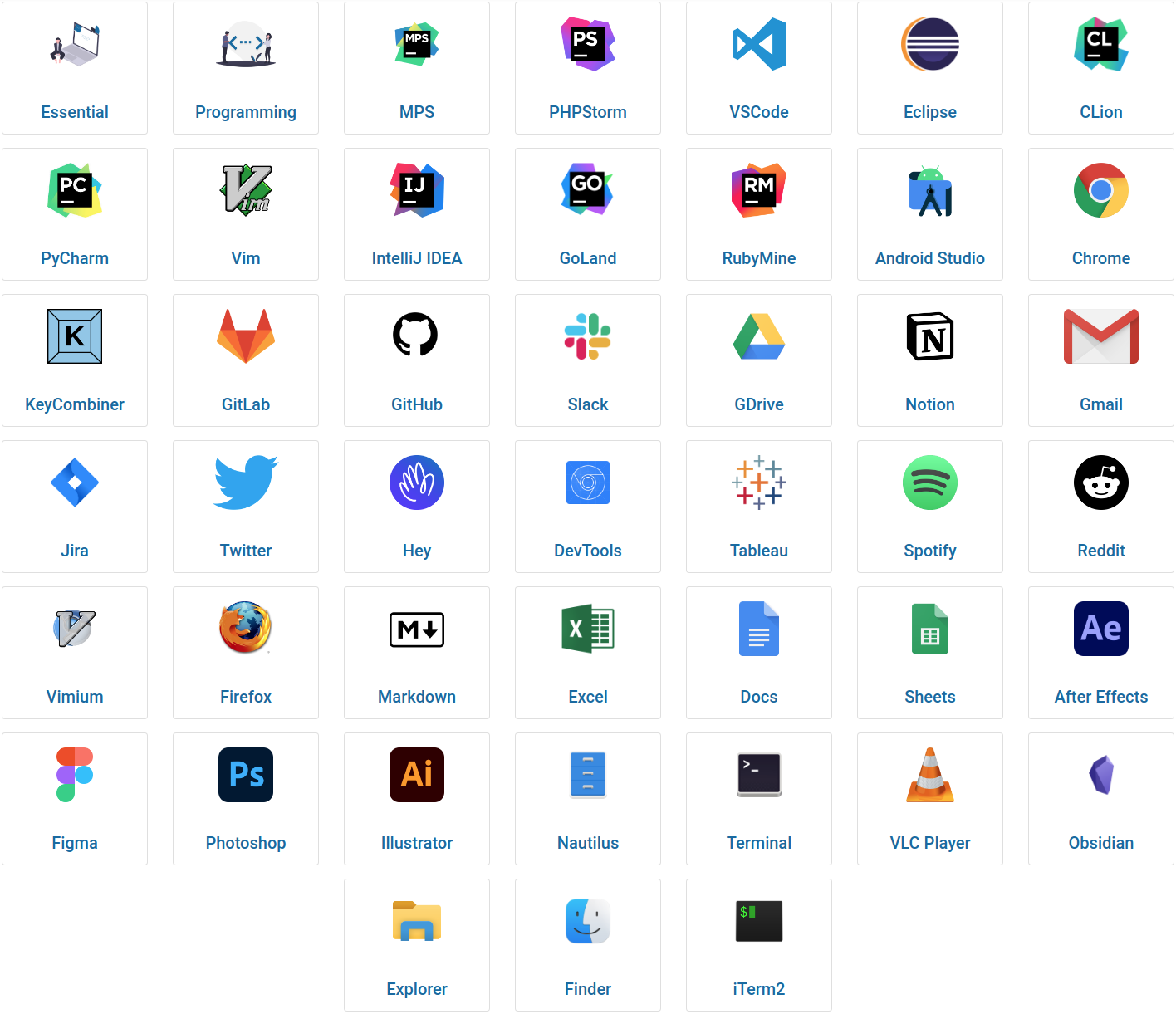1176x1014 pixels.
Task: Click the Chrome browser icon
Action: click(x=1101, y=190)
